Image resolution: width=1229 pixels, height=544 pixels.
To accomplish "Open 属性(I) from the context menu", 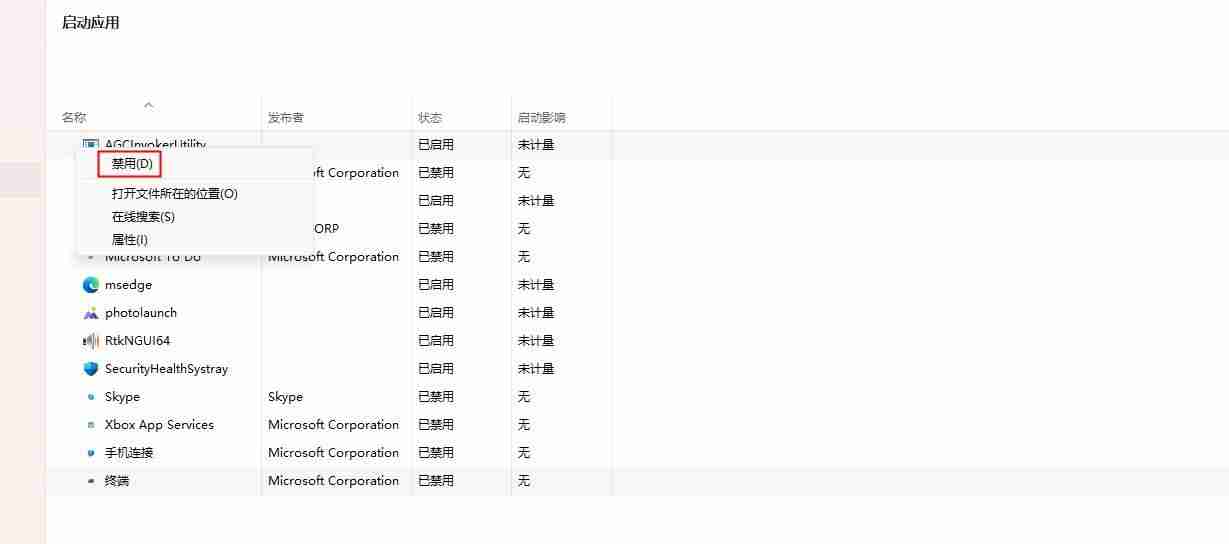I will click(x=130, y=240).
